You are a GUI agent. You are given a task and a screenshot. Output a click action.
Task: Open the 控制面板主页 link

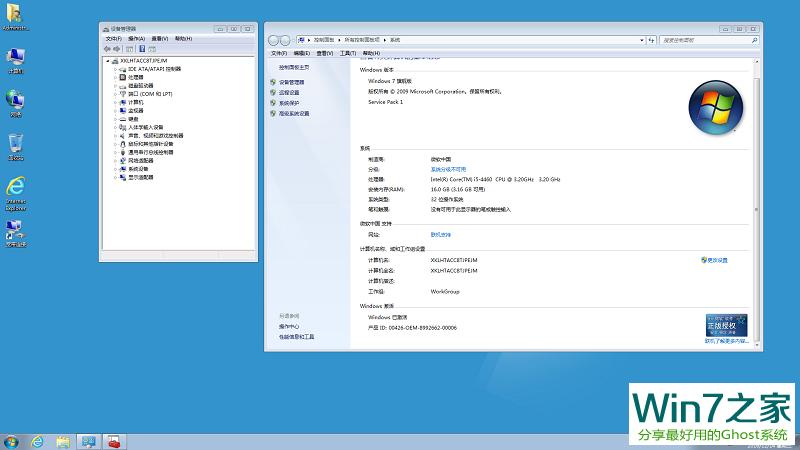(294, 67)
